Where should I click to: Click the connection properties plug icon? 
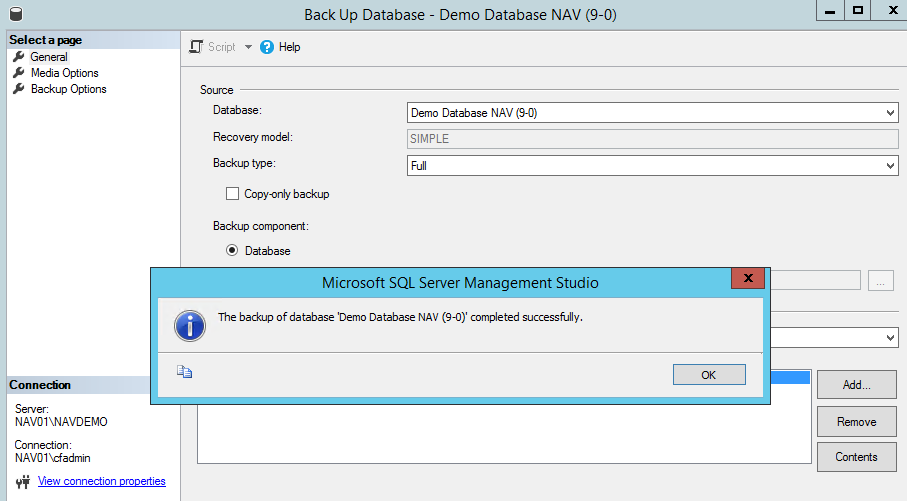pos(23,481)
